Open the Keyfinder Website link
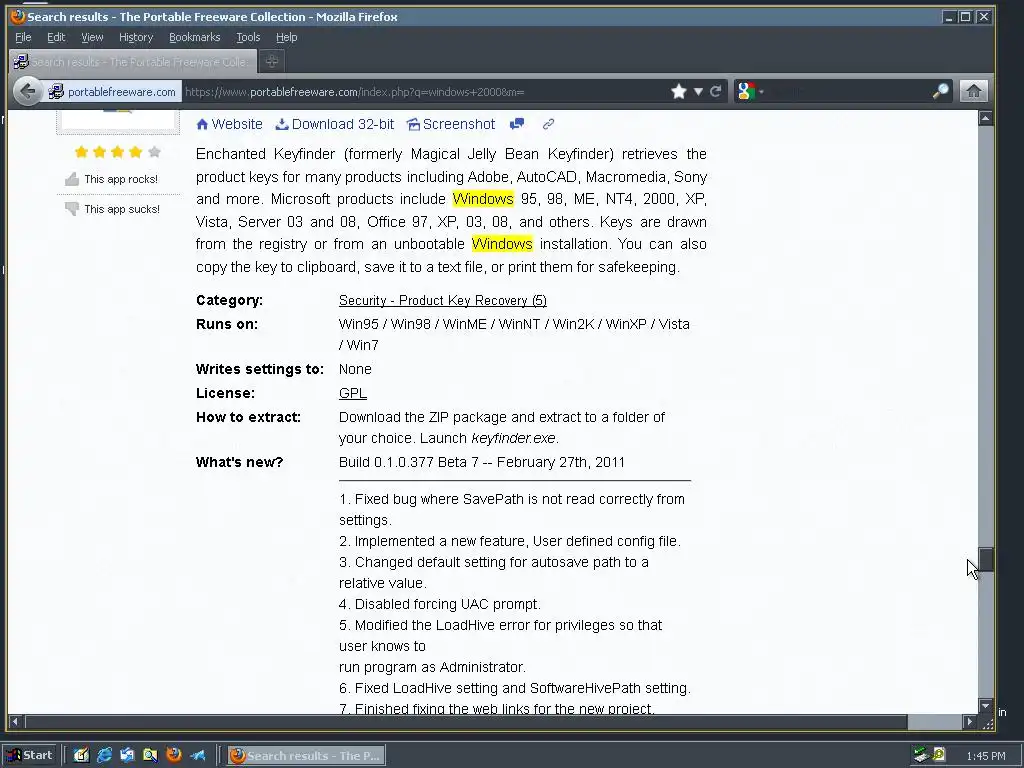Screen dimensions: 1024x768 [x=229, y=124]
